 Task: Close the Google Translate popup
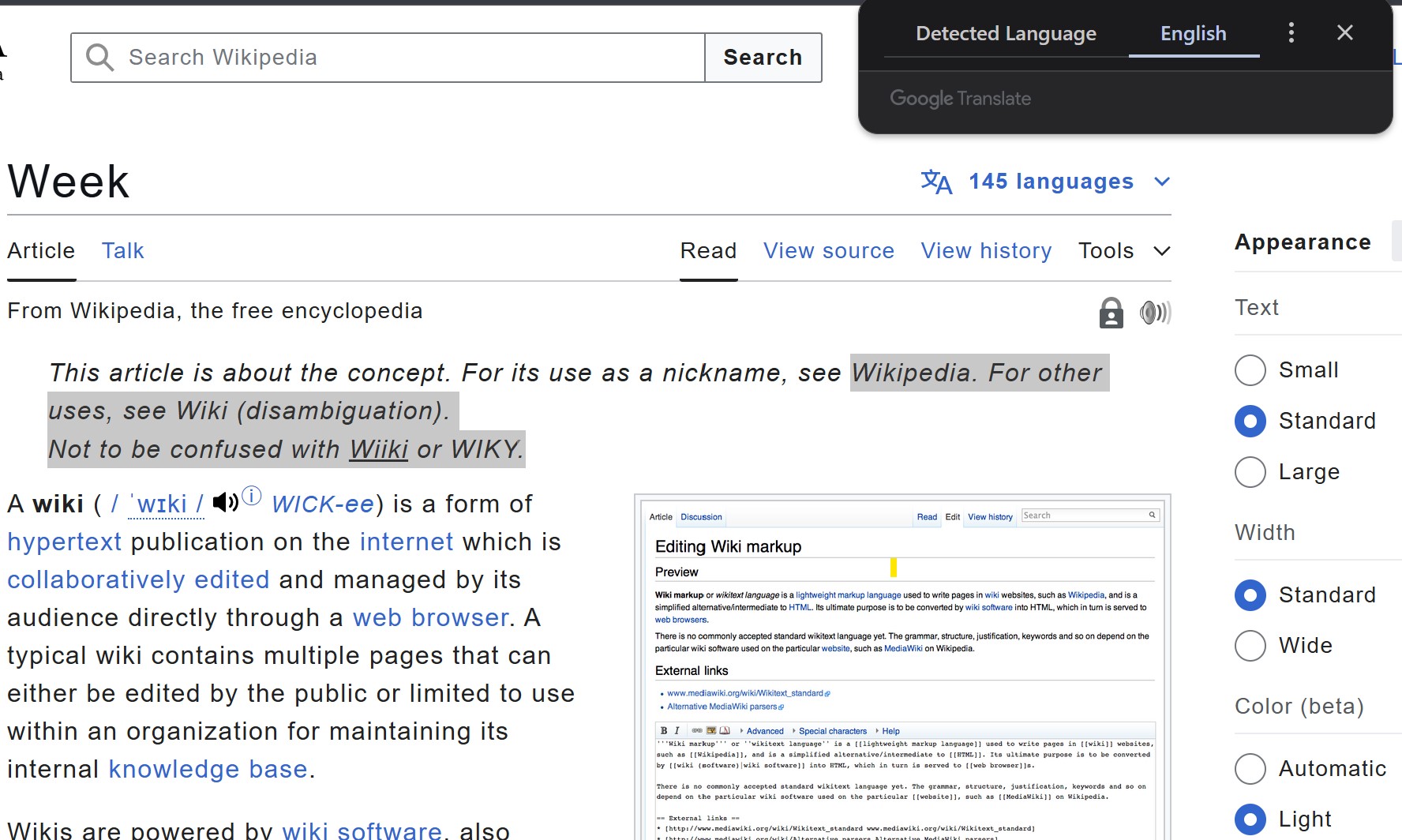tap(1345, 32)
